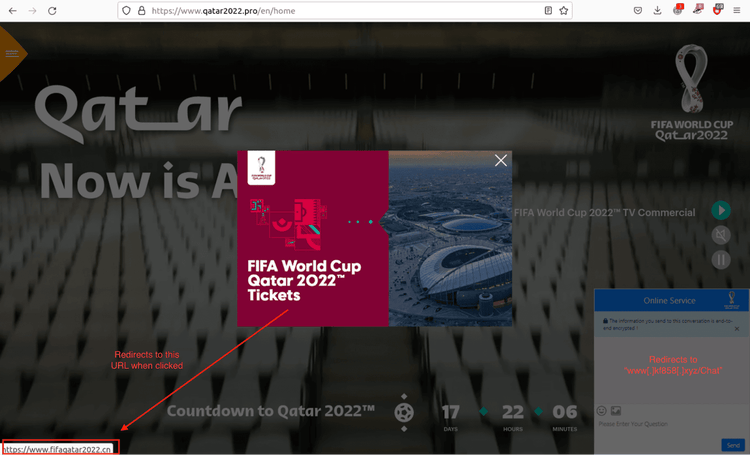Toggle mute on the TV commercial

(x=720, y=235)
